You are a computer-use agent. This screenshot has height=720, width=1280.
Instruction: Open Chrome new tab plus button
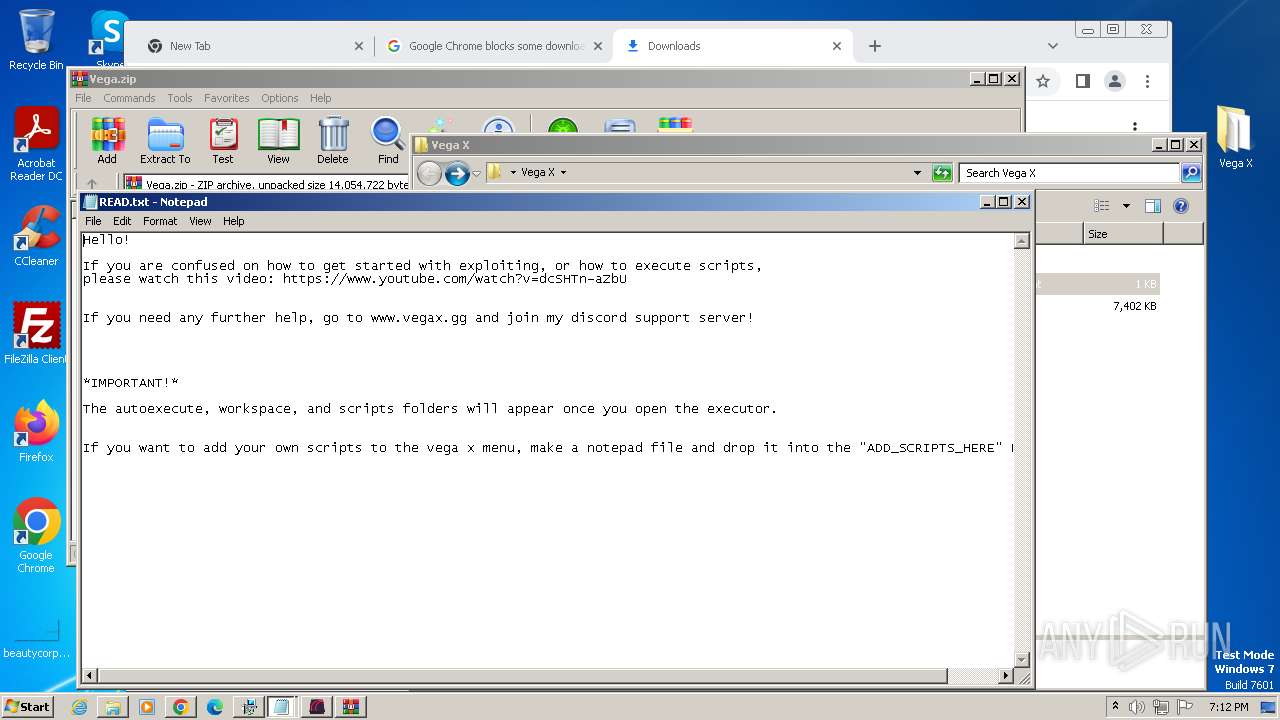pos(875,46)
